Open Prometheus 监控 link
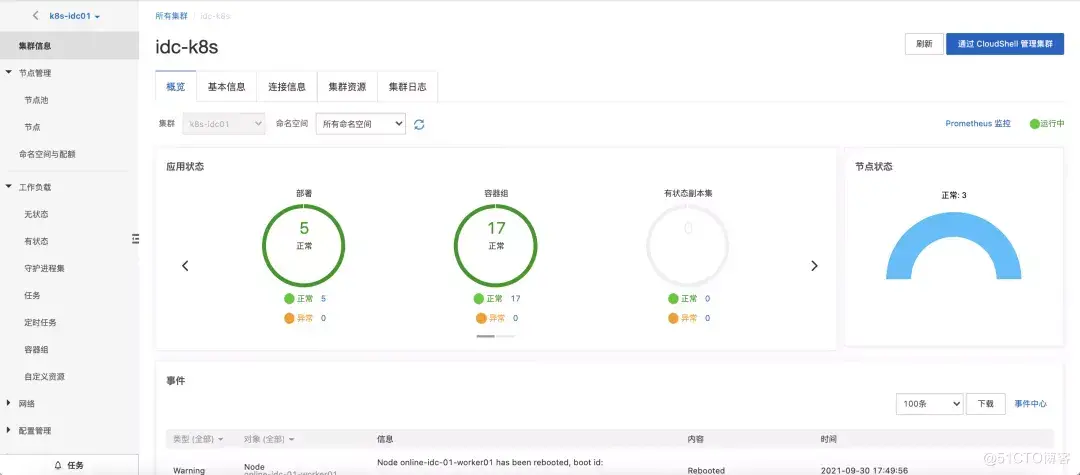 coord(978,124)
